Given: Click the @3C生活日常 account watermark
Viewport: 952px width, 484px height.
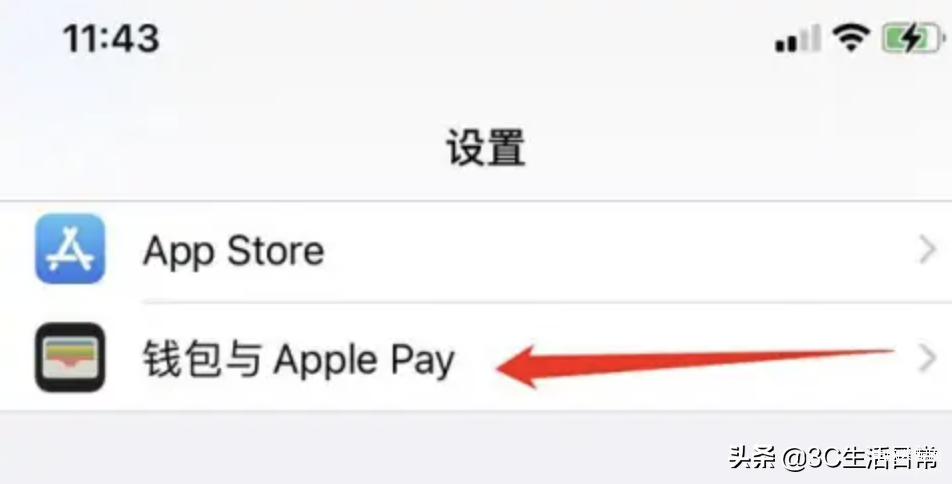Looking at the screenshot, I should [x=860, y=458].
